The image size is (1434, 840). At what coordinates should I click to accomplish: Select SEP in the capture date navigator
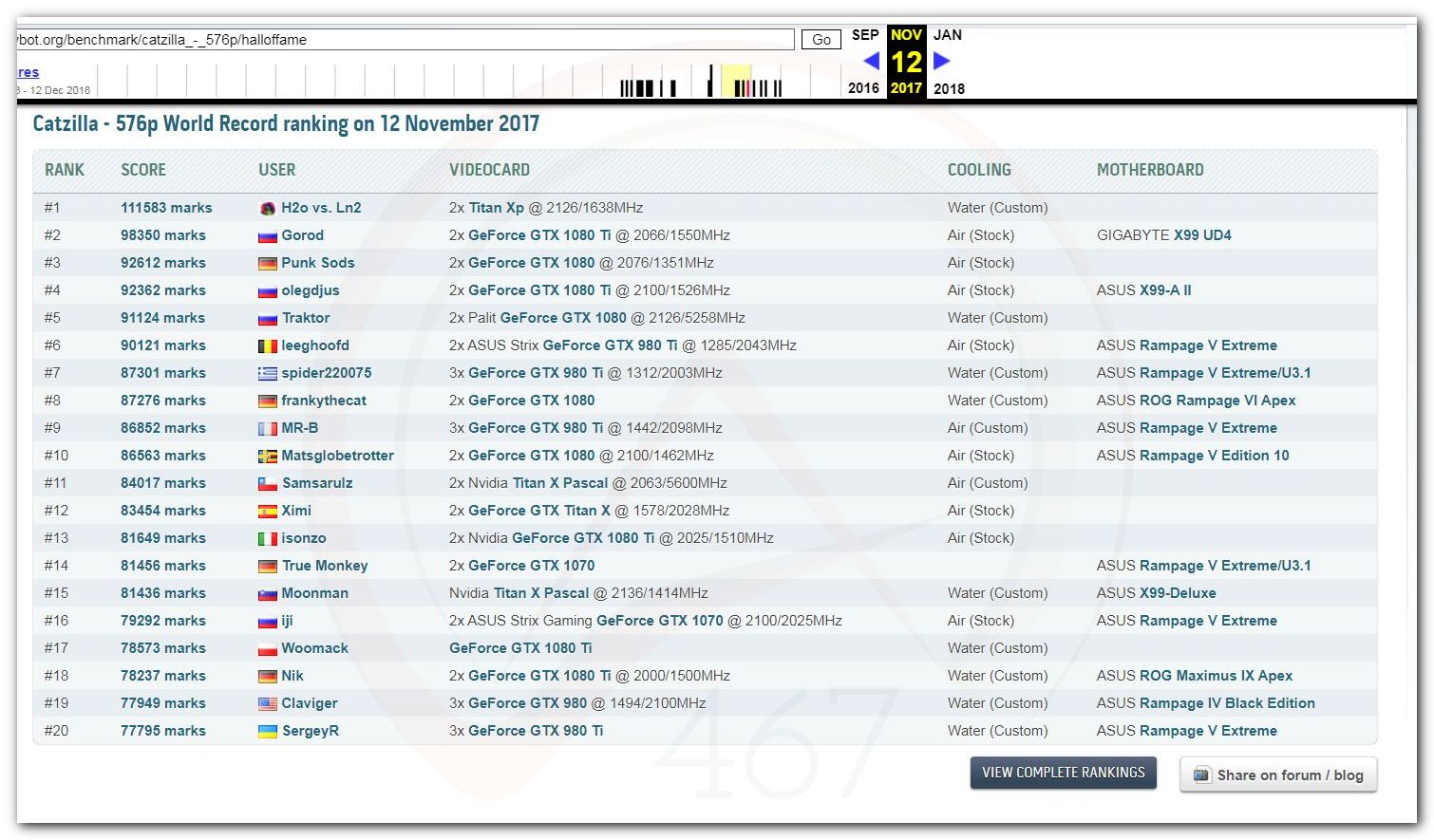click(x=865, y=35)
